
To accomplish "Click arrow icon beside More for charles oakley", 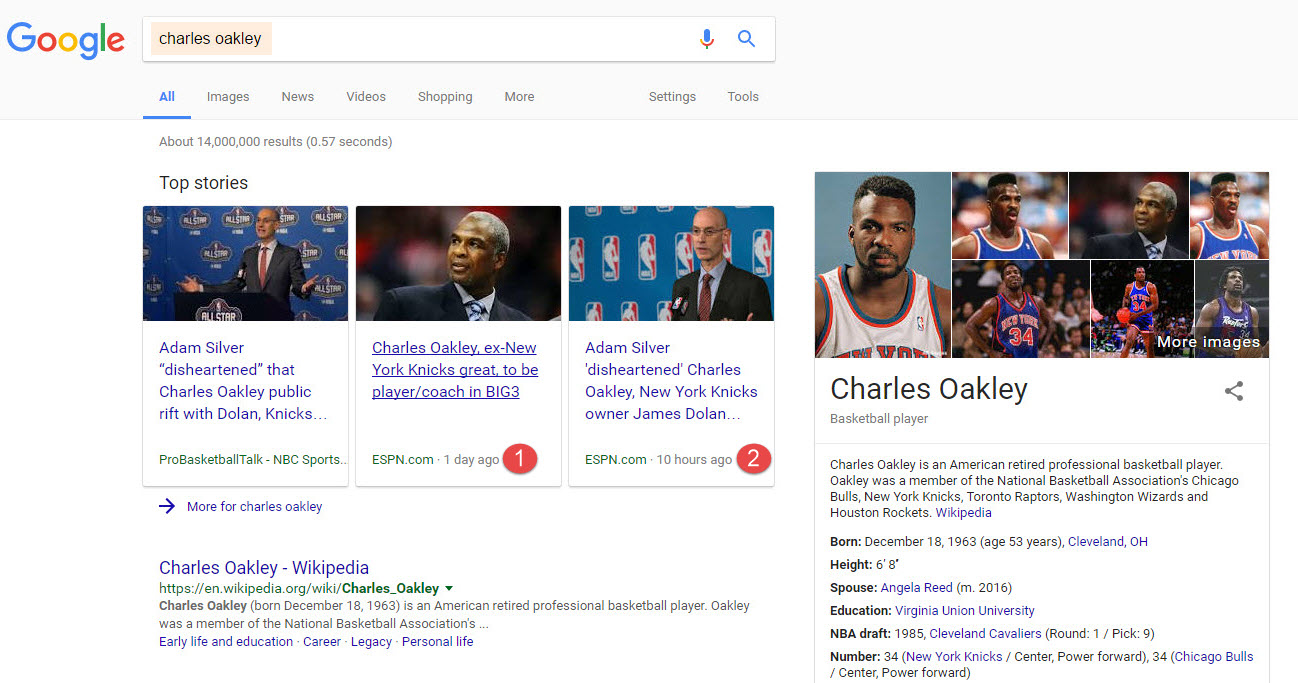I will [x=167, y=506].
